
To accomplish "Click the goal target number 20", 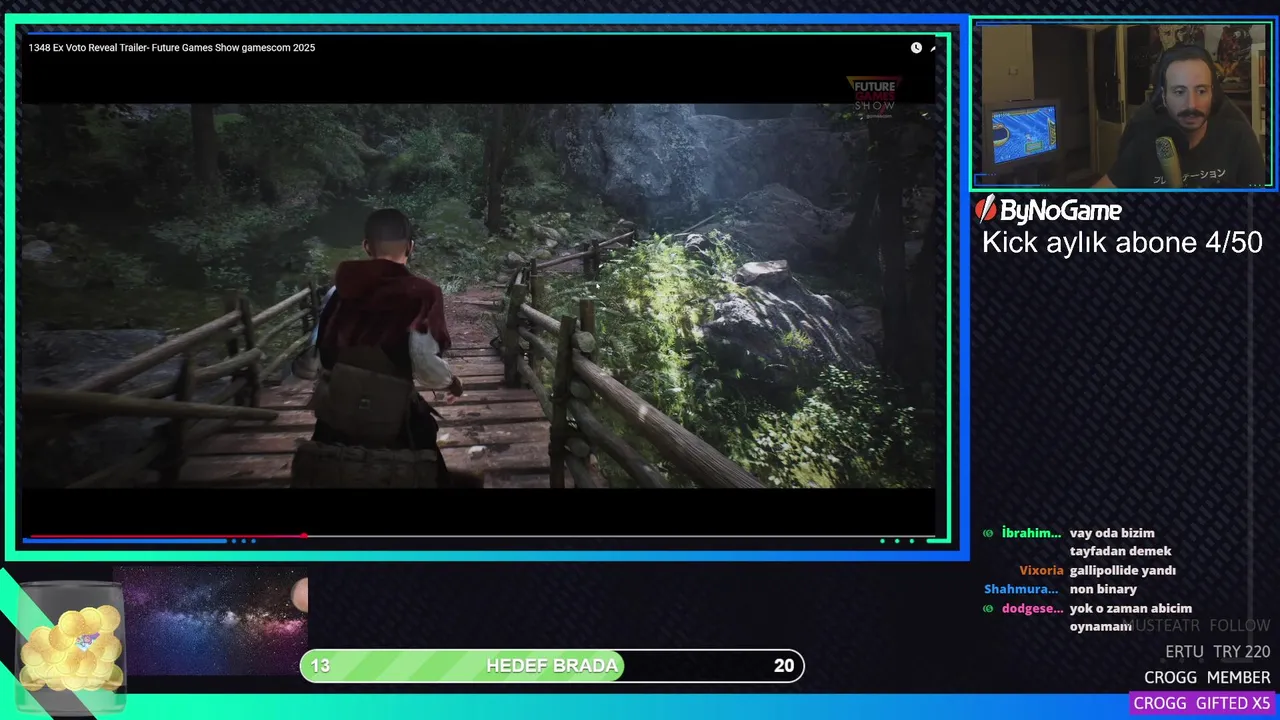I will click(784, 666).
